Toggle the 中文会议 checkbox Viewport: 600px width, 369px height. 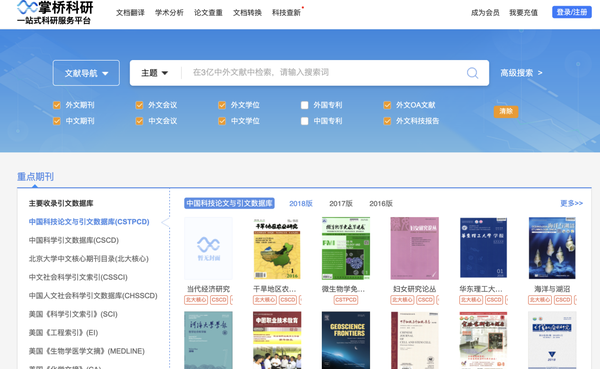pyautogui.click(x=139, y=121)
